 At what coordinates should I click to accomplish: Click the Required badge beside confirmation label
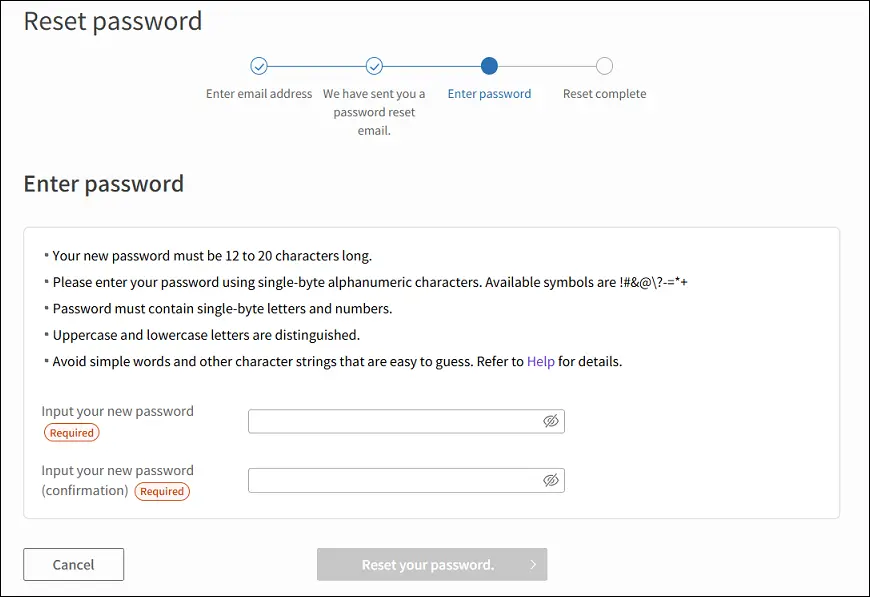pos(162,491)
